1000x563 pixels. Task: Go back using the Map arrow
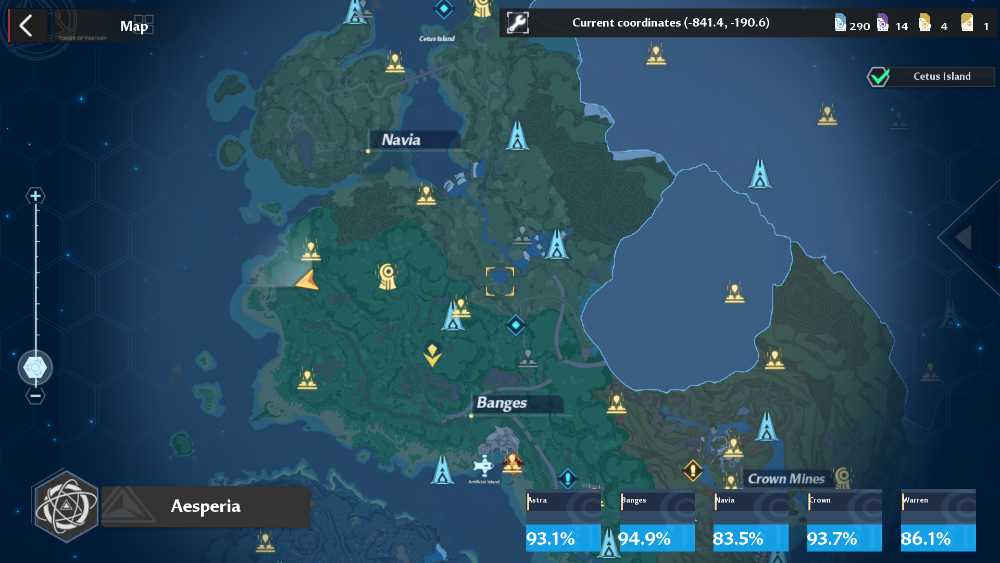point(26,26)
